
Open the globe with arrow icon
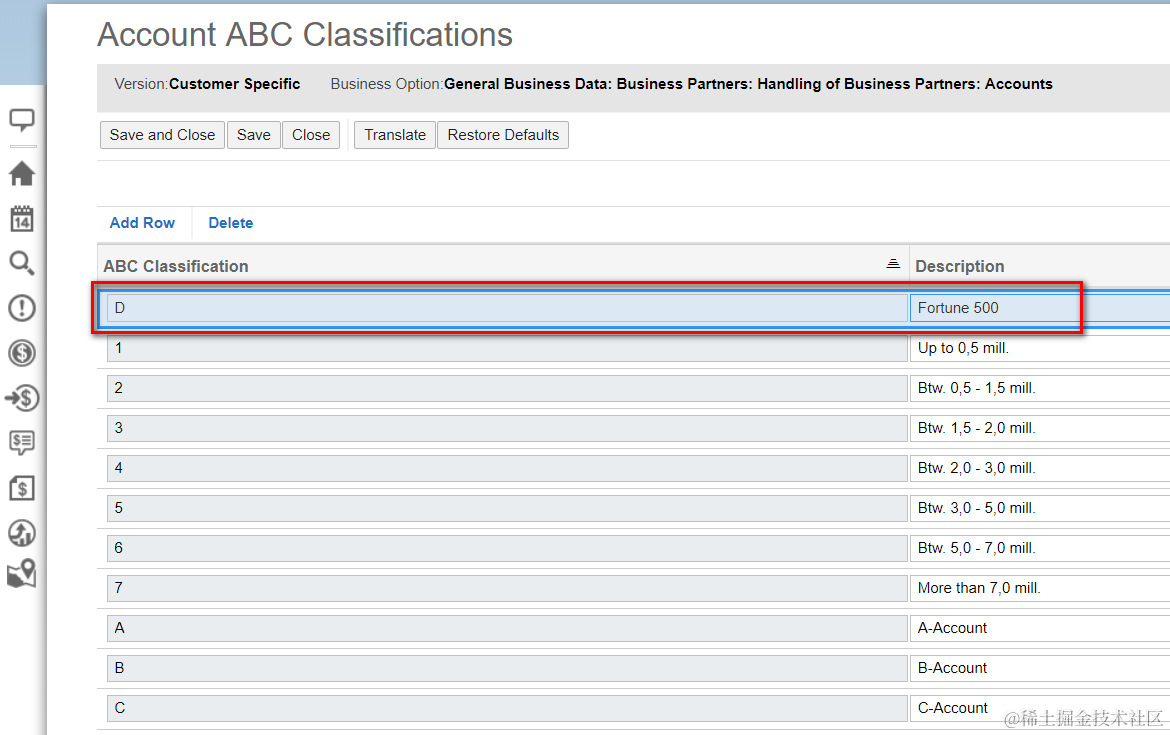[x=22, y=533]
